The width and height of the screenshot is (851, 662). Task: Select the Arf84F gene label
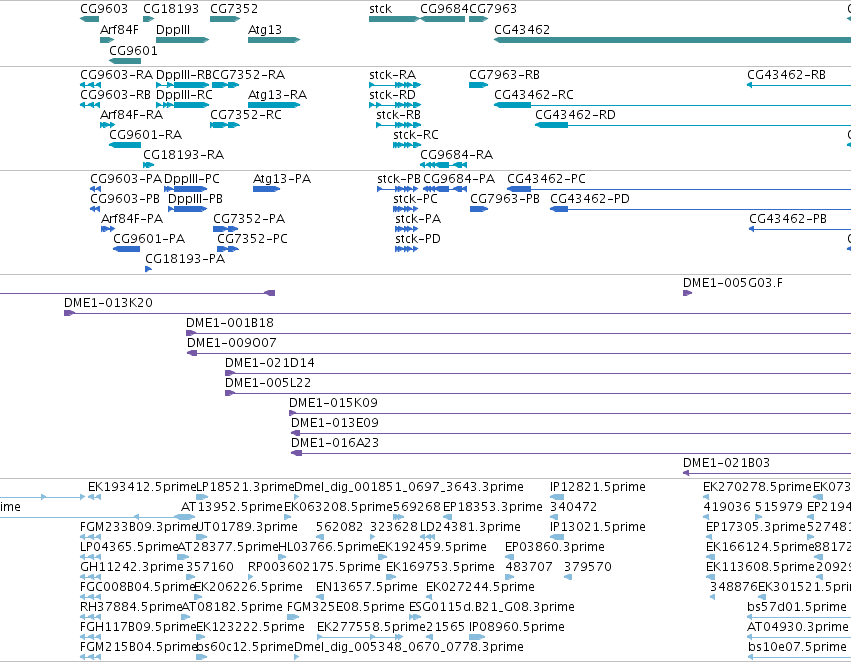[119, 29]
